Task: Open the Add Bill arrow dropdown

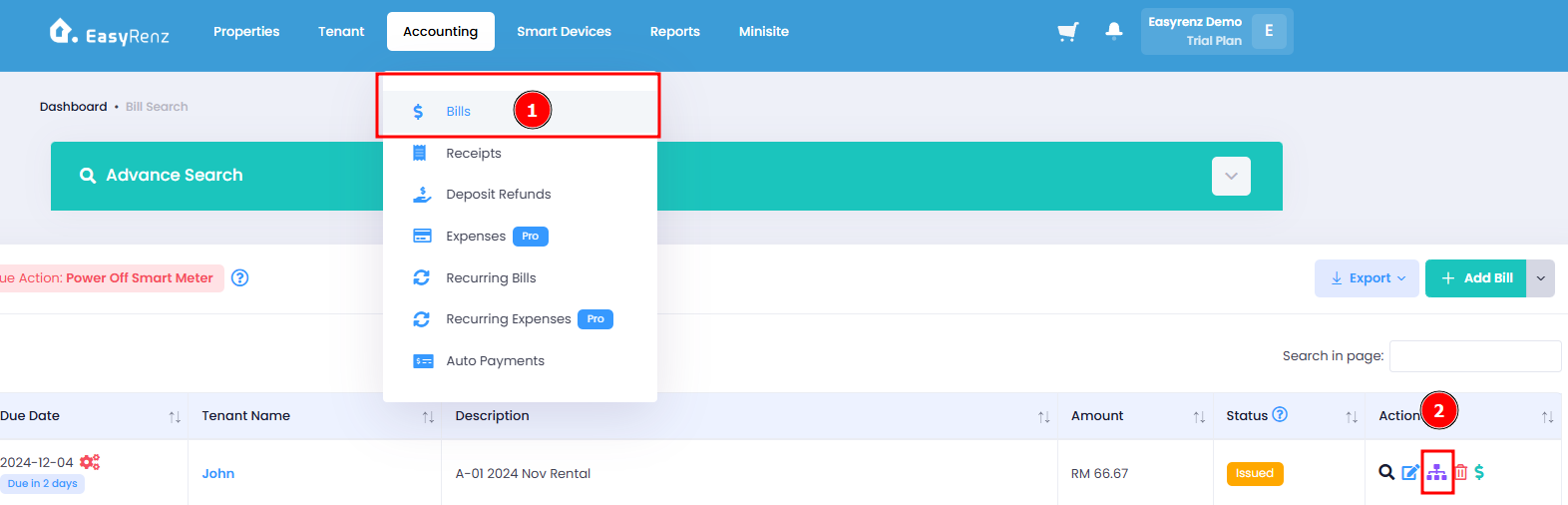Action: point(1540,278)
